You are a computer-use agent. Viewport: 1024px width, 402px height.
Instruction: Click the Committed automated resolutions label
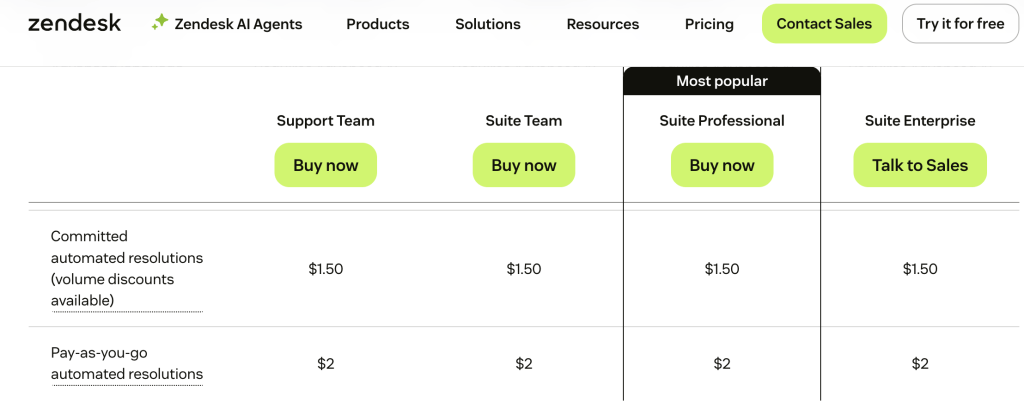(x=126, y=268)
